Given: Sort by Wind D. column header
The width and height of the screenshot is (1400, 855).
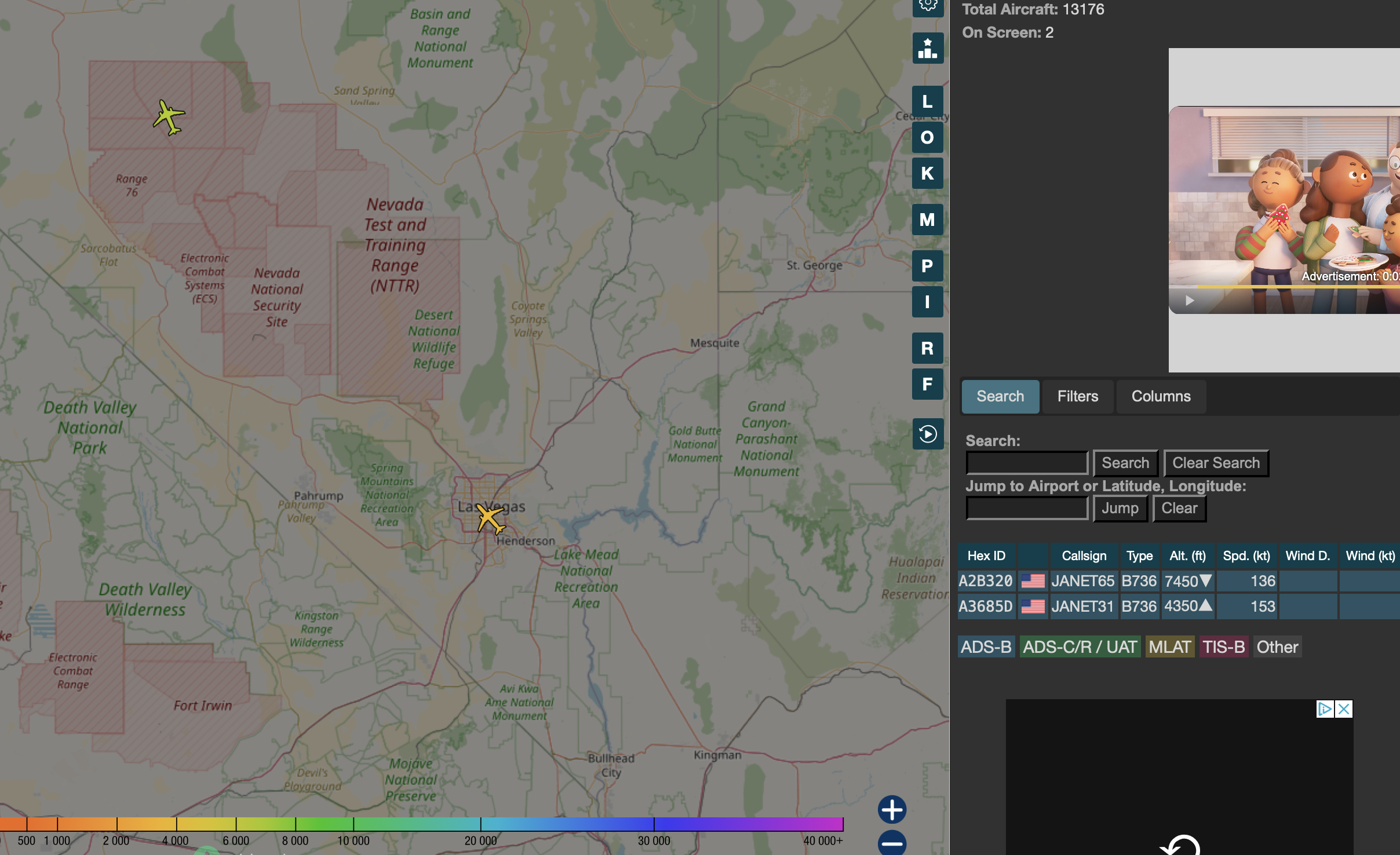Looking at the screenshot, I should 1308,556.
